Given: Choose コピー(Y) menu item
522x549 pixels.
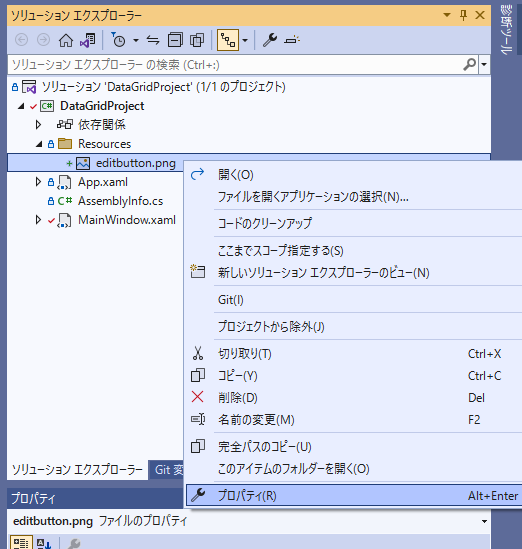Looking at the screenshot, I should click(x=354, y=376).
